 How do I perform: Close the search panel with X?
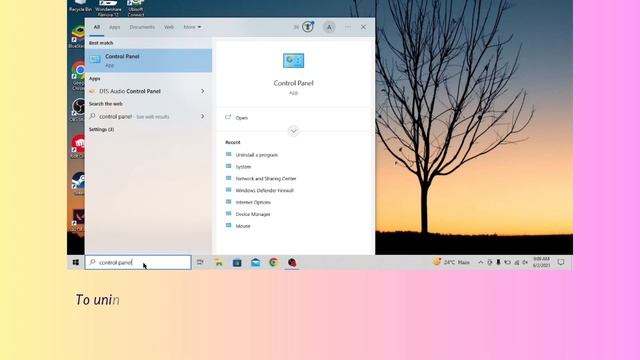(363, 27)
